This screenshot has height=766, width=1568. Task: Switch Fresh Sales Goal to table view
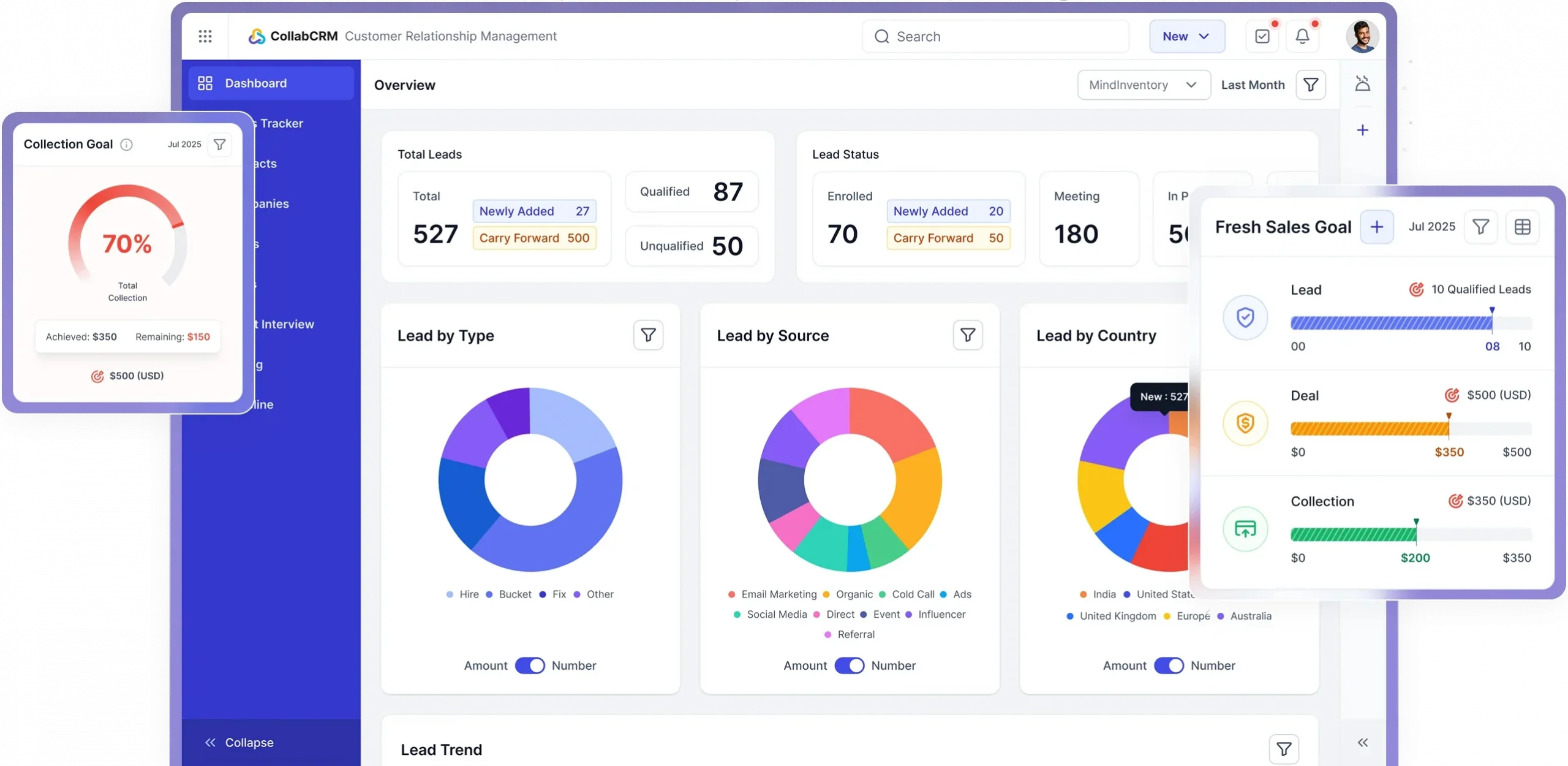pyautogui.click(x=1522, y=227)
